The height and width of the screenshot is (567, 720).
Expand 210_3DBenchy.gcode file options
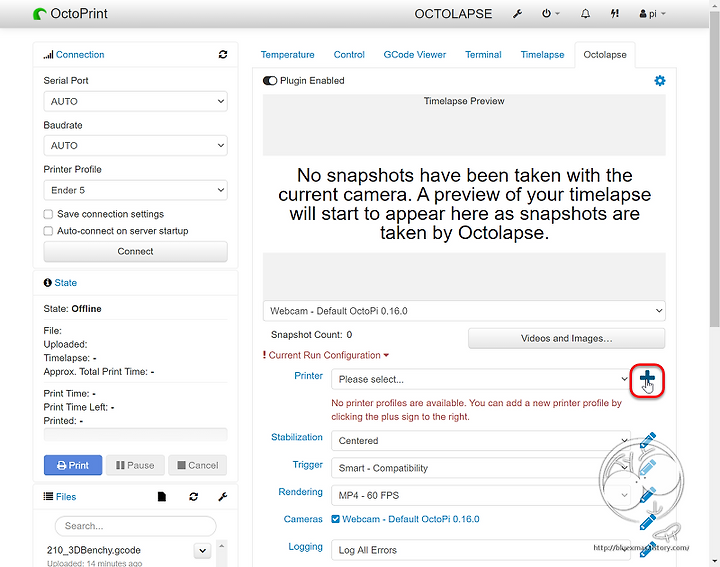tap(202, 550)
